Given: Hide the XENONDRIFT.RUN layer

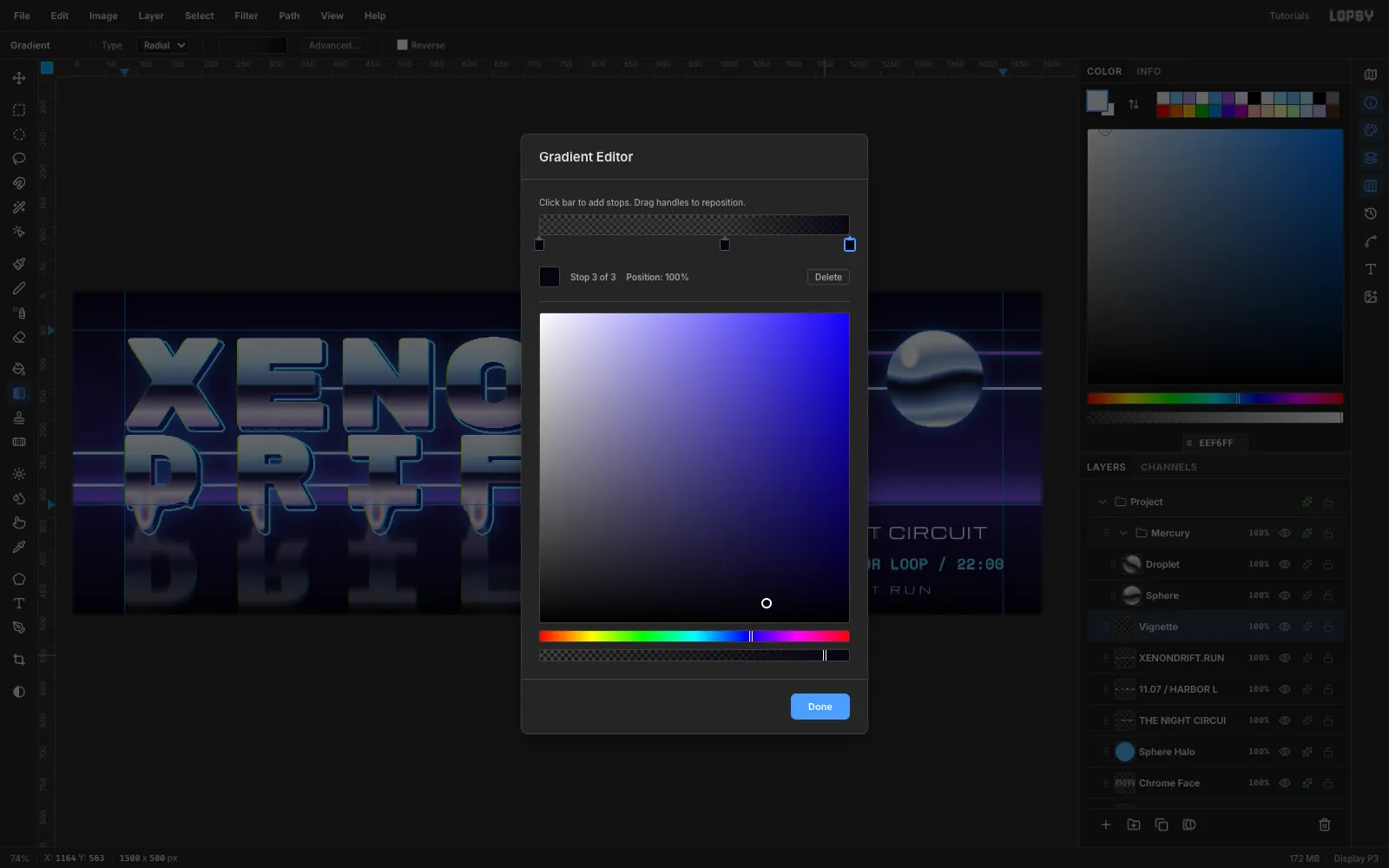Looking at the screenshot, I should [x=1285, y=658].
